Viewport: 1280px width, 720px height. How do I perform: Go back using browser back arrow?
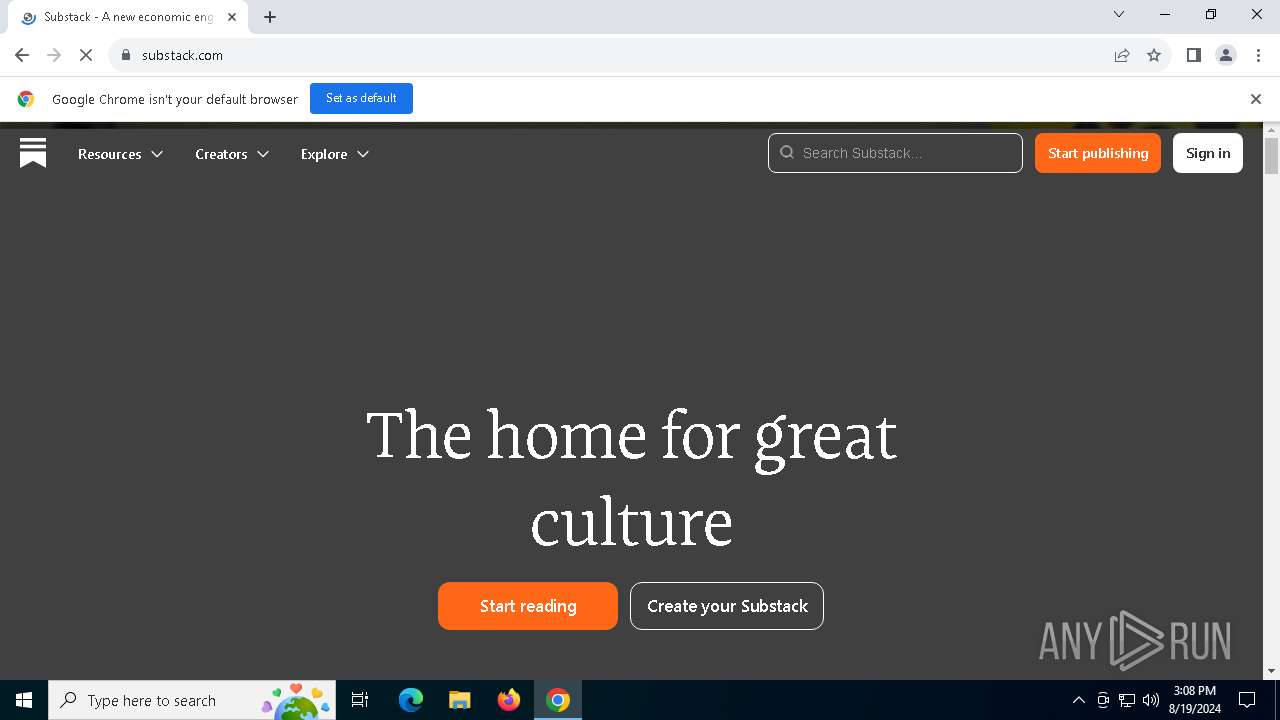pos(22,55)
